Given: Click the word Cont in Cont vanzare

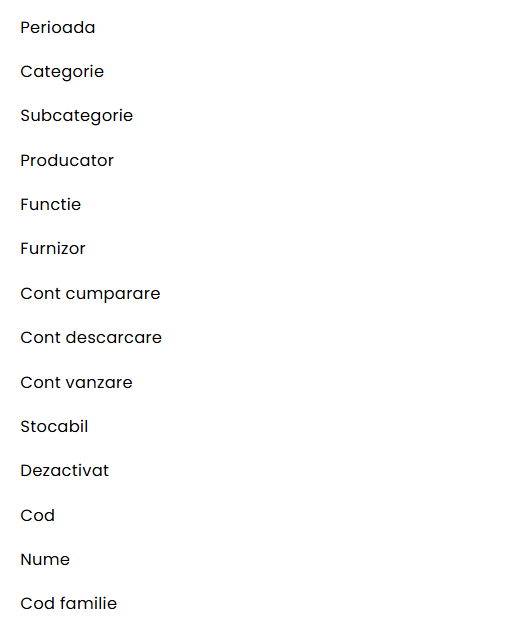Looking at the screenshot, I should [40, 382].
